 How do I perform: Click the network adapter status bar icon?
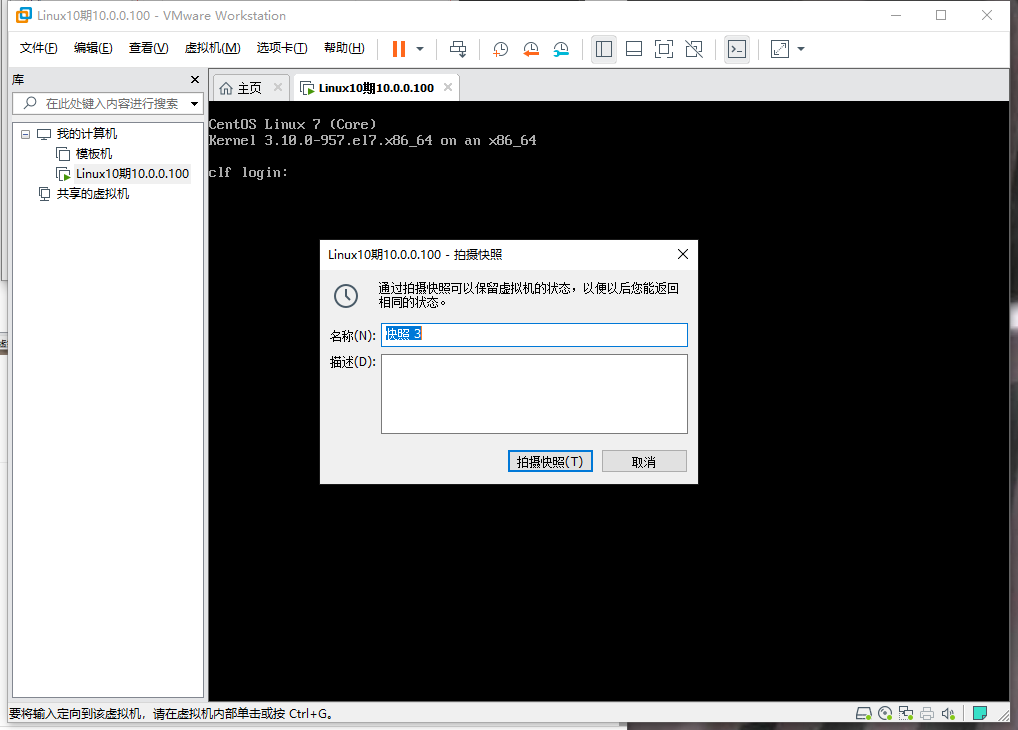pyautogui.click(x=906, y=714)
